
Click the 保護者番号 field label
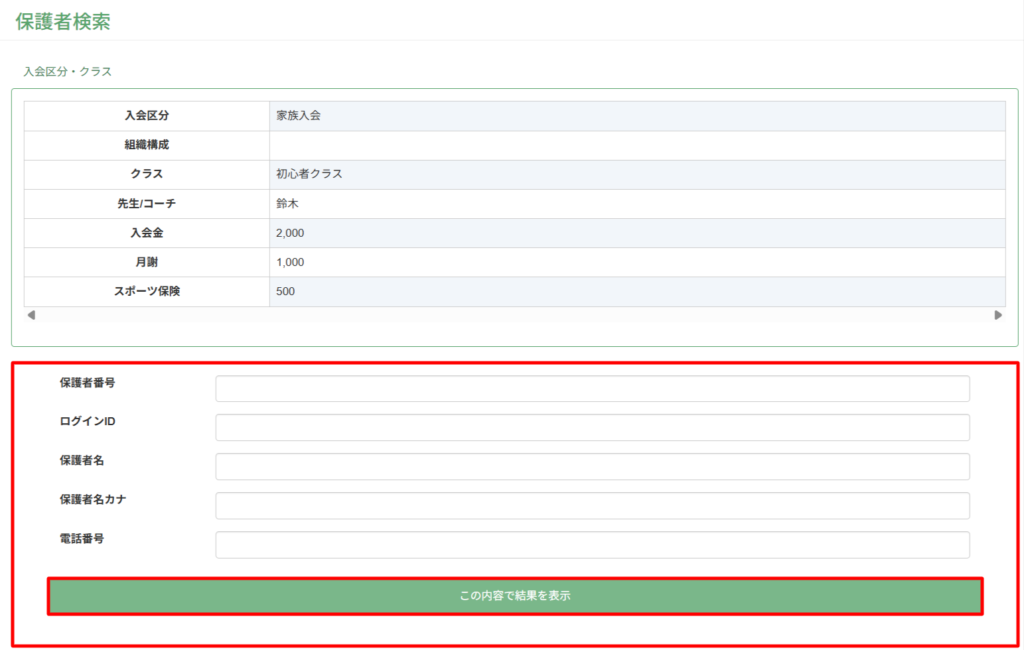pyautogui.click(x=88, y=383)
